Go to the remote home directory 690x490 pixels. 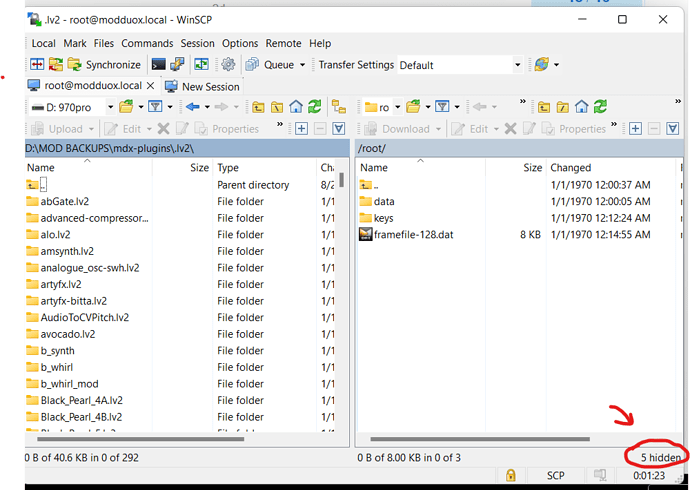point(581,106)
